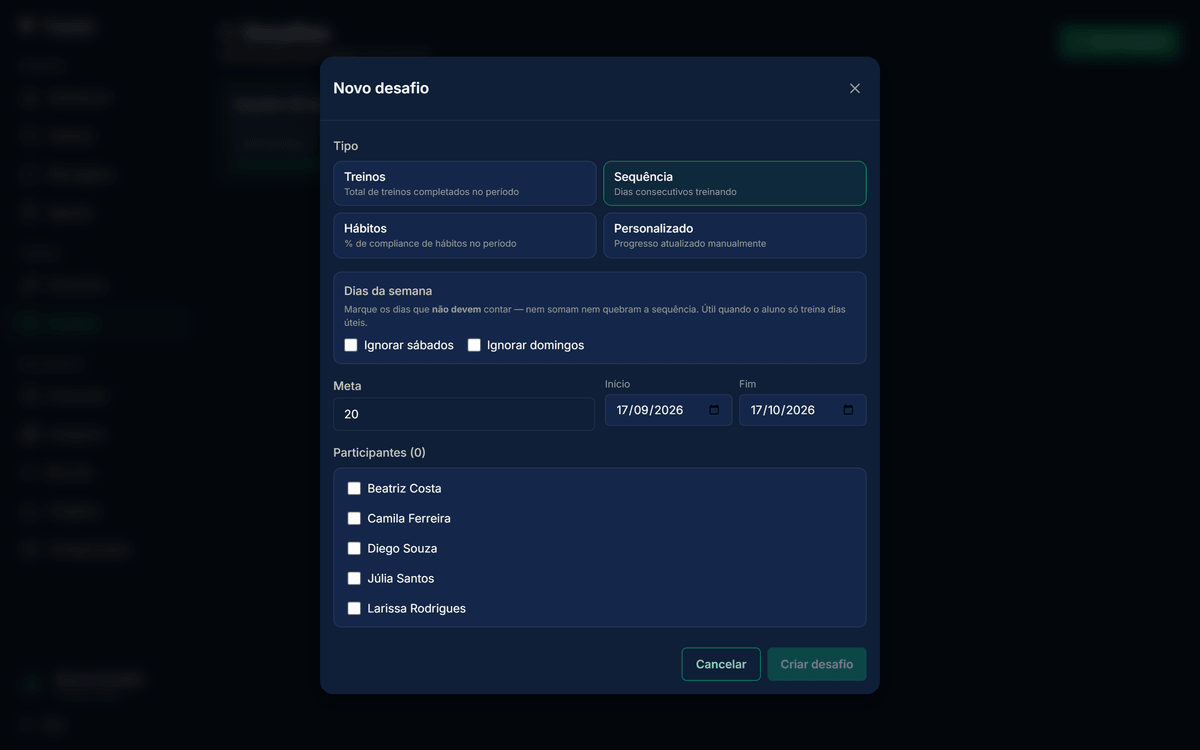Check participant Beatriz Costa
This screenshot has width=1200, height=750.
click(x=354, y=488)
